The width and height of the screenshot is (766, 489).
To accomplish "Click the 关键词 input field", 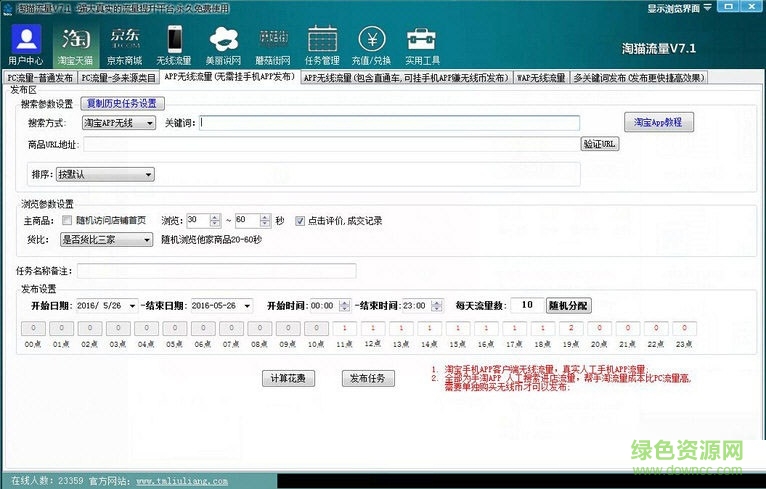I will [389, 123].
